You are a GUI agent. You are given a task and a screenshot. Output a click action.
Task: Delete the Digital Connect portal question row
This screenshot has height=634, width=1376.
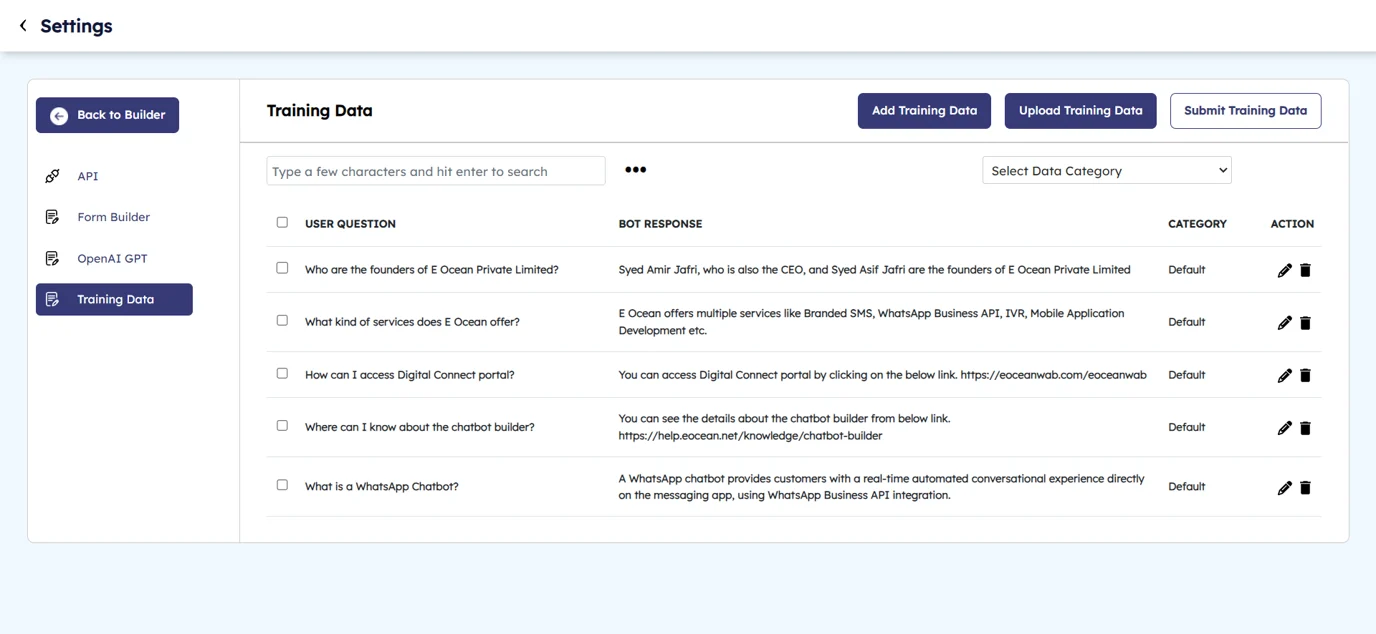tap(1305, 375)
